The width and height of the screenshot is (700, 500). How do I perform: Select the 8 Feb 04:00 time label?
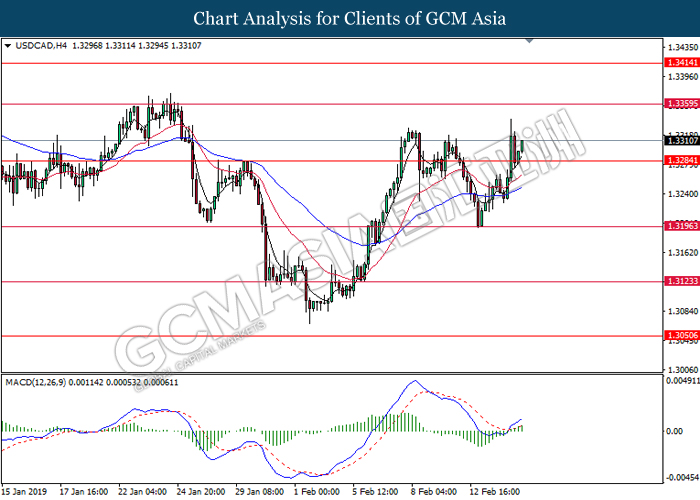coord(434,492)
